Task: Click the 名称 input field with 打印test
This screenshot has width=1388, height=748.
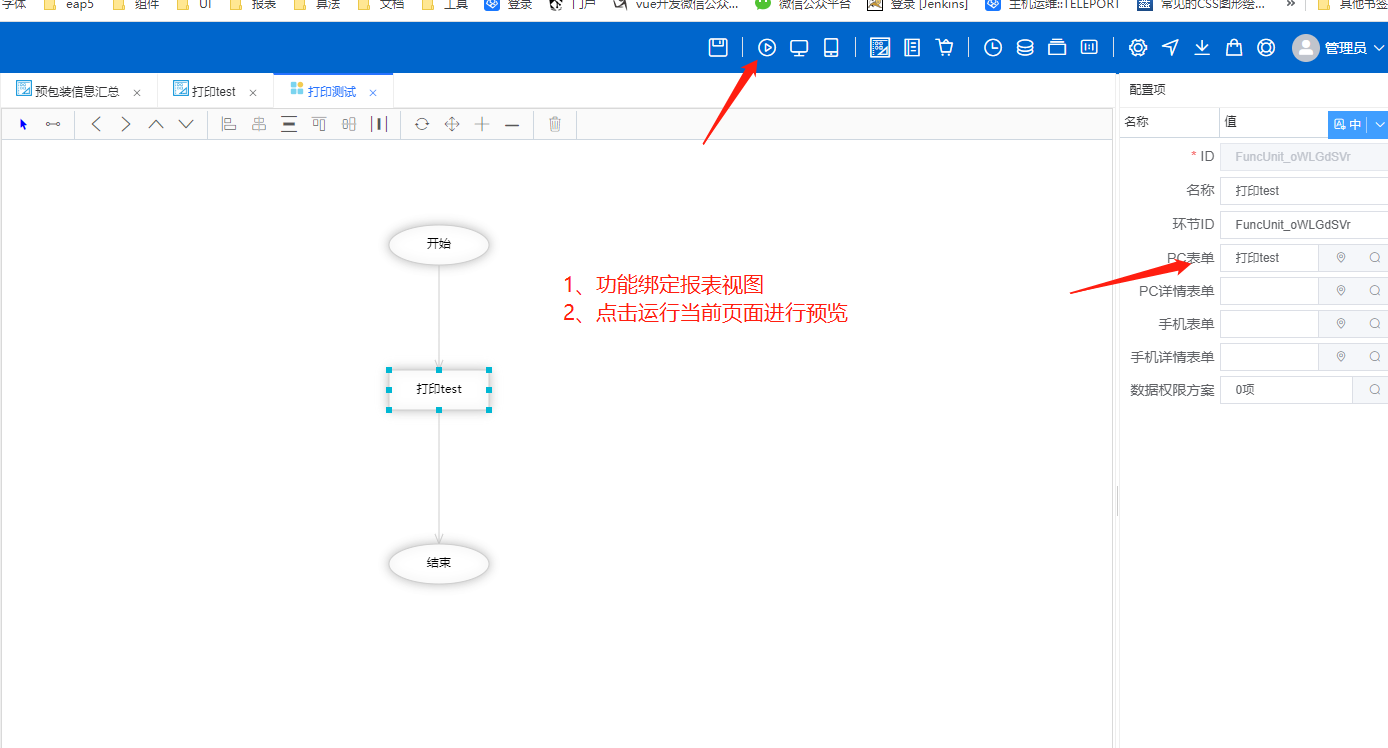Action: 1304,191
